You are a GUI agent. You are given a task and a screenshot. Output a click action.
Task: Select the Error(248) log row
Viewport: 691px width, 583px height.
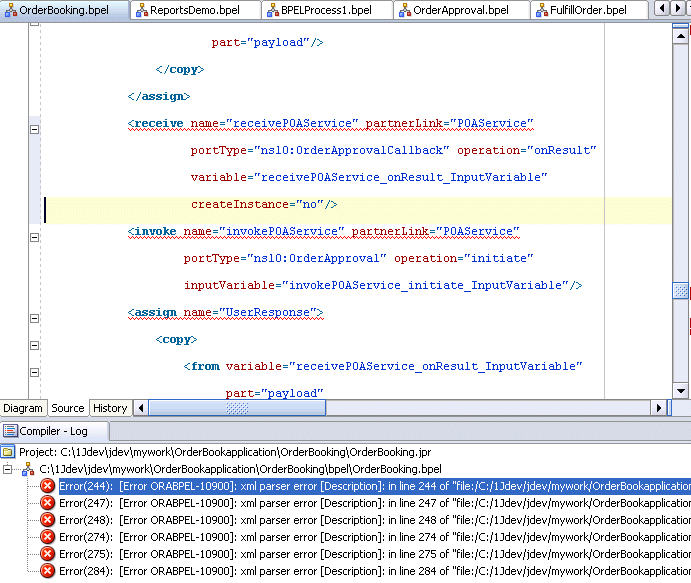click(x=375, y=520)
